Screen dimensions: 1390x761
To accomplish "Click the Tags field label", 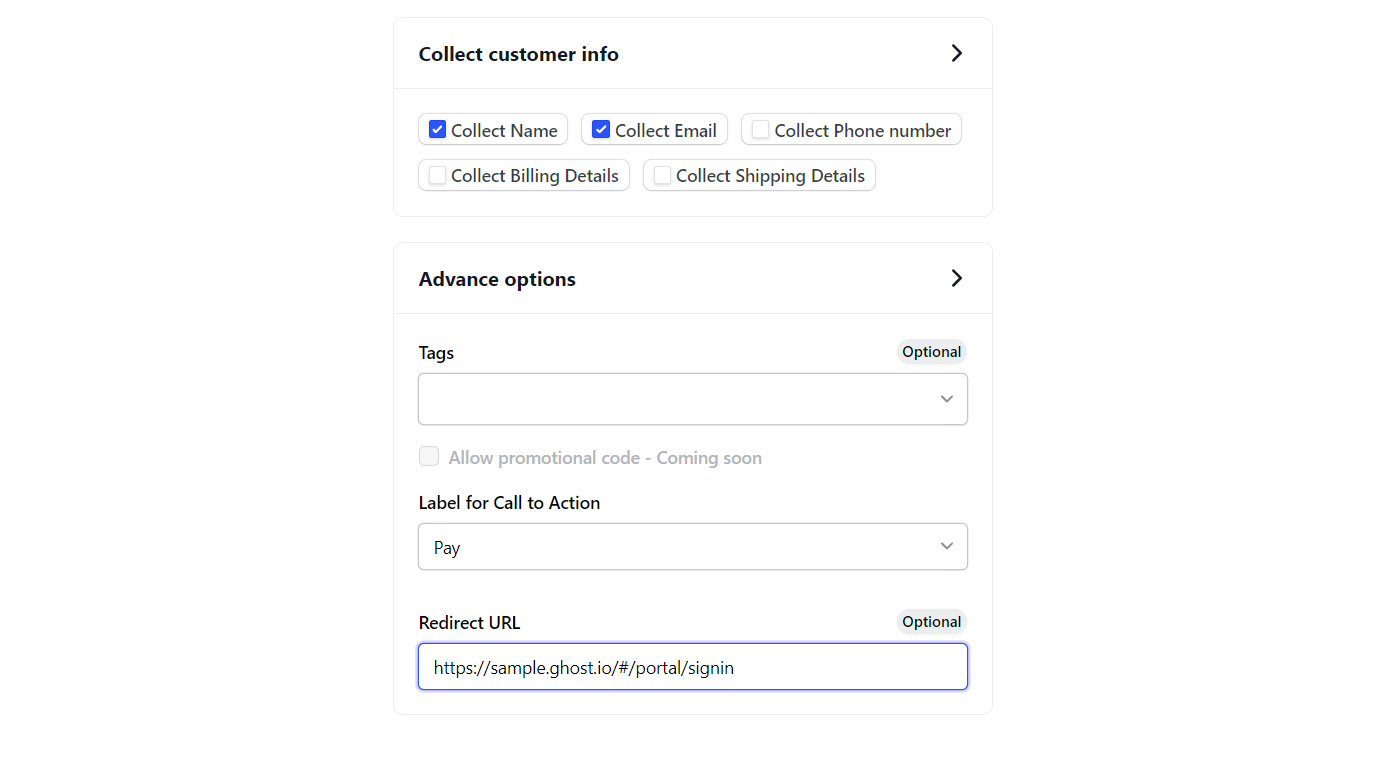I will click(436, 353).
